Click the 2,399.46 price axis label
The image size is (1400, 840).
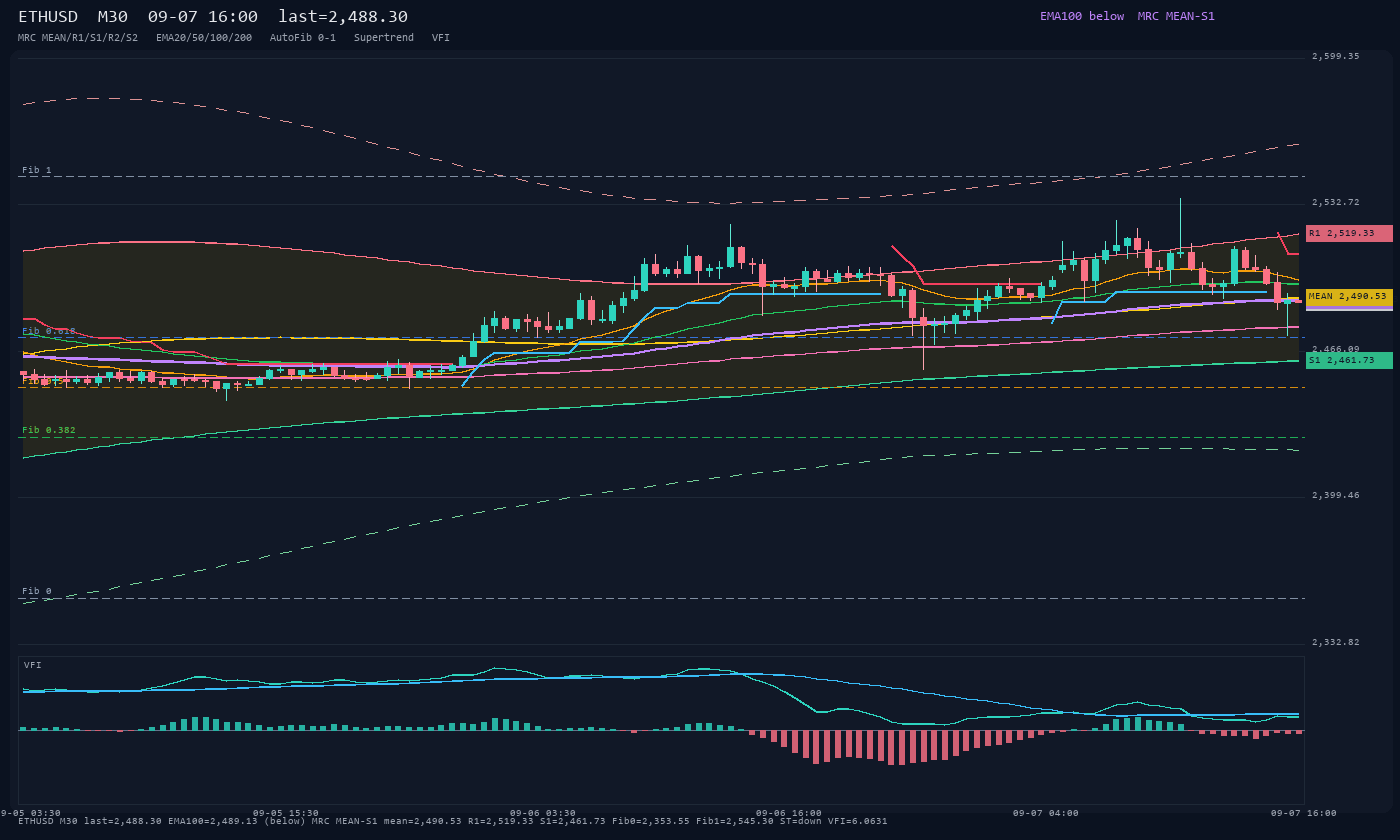pyautogui.click(x=1336, y=495)
